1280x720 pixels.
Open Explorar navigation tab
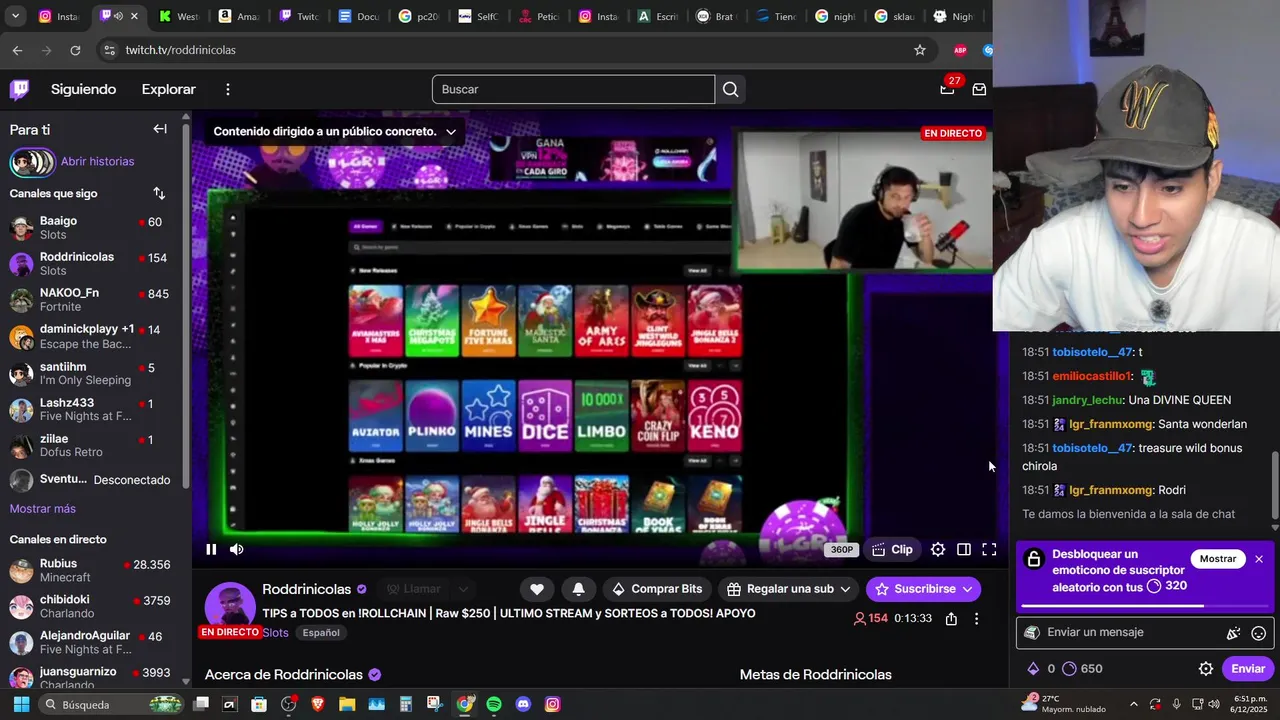[169, 89]
